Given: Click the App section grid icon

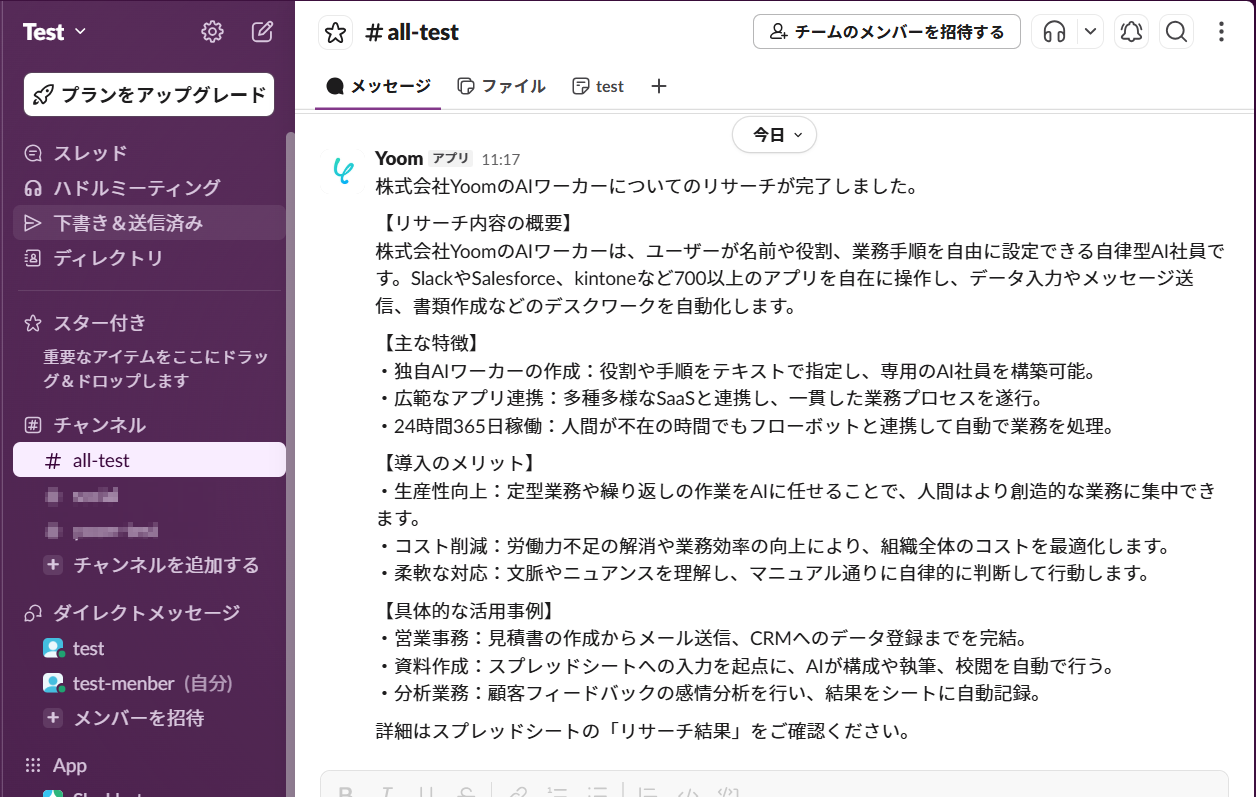Looking at the screenshot, I should (x=33, y=765).
